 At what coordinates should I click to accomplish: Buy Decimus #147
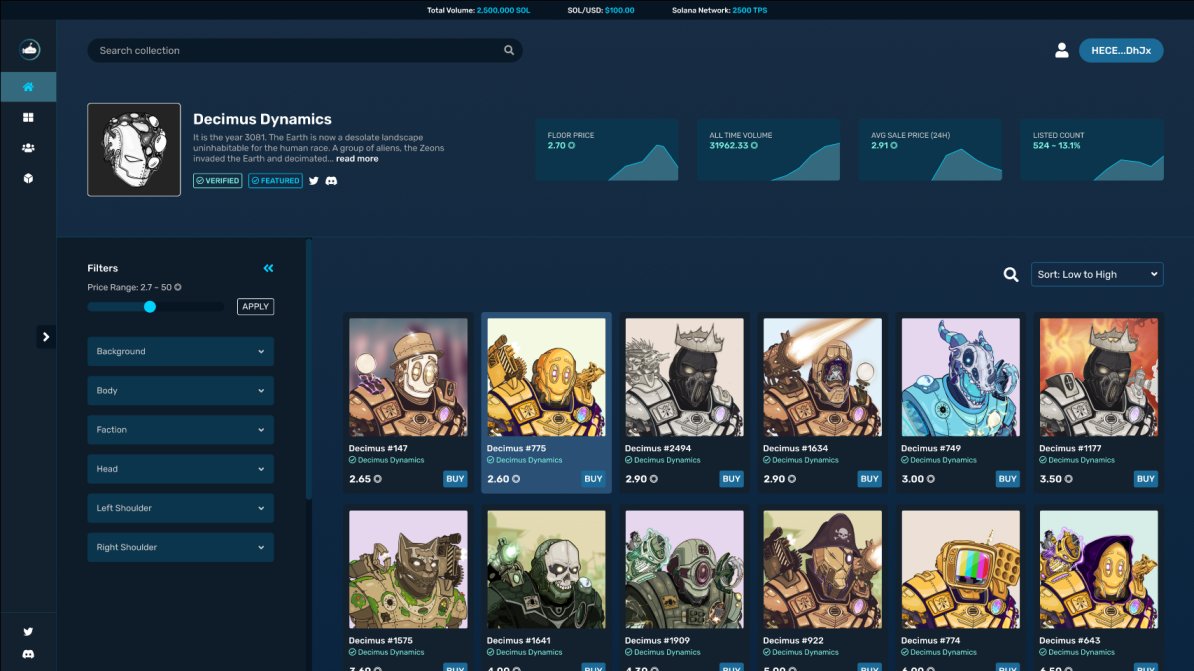coord(455,479)
